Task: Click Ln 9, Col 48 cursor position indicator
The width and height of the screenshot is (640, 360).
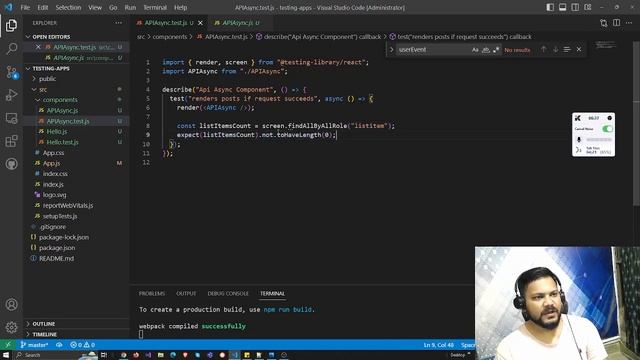Action: pos(438,345)
